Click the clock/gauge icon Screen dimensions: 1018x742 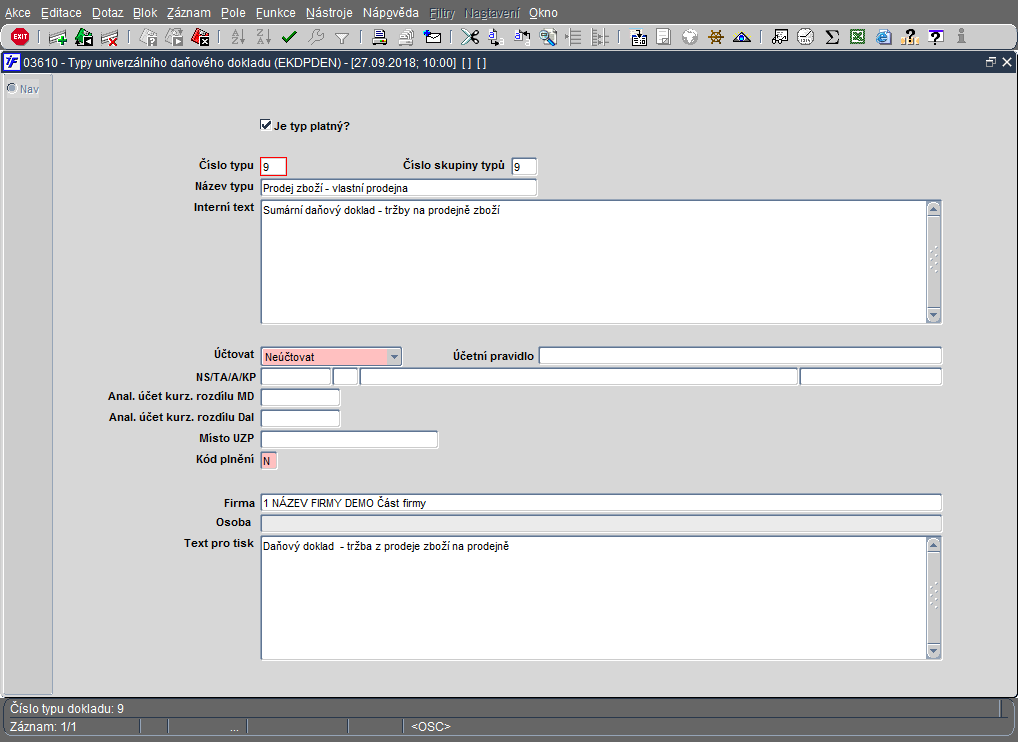[806, 38]
